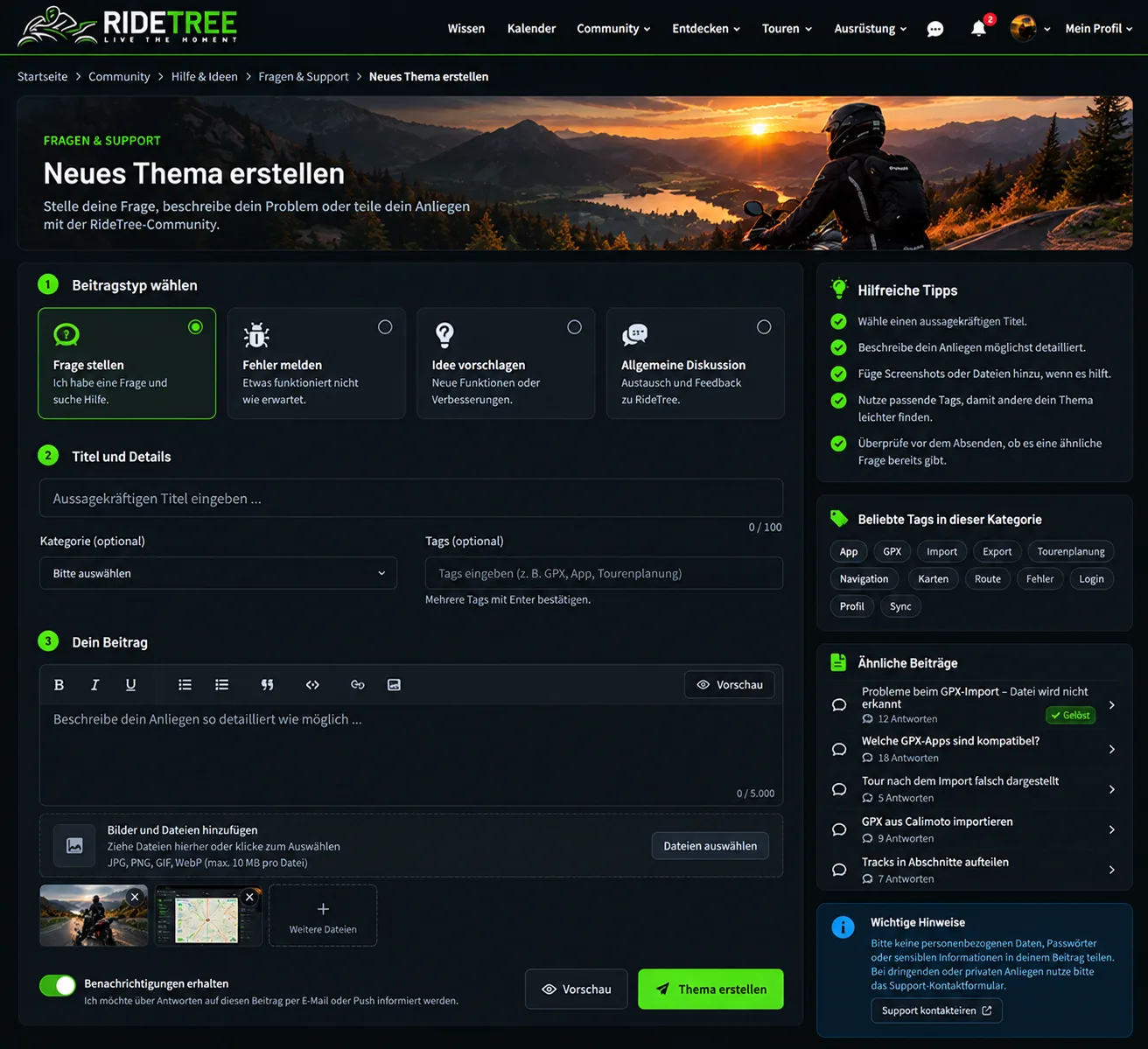Open Tracks in Abschnitte aufteilen post
Image resolution: width=1148 pixels, height=1049 pixels.
(934, 862)
